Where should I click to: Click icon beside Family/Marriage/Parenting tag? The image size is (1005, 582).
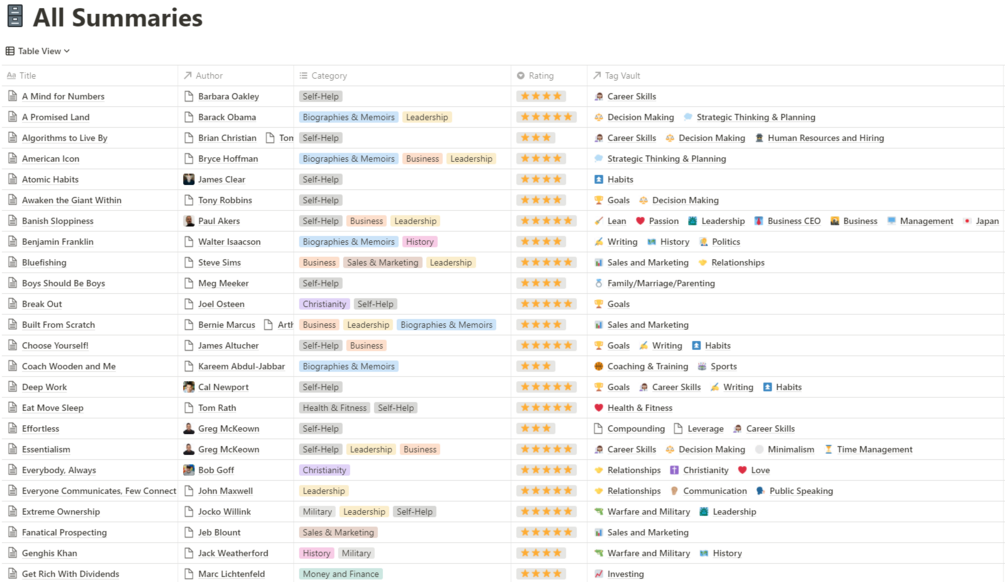pos(599,283)
